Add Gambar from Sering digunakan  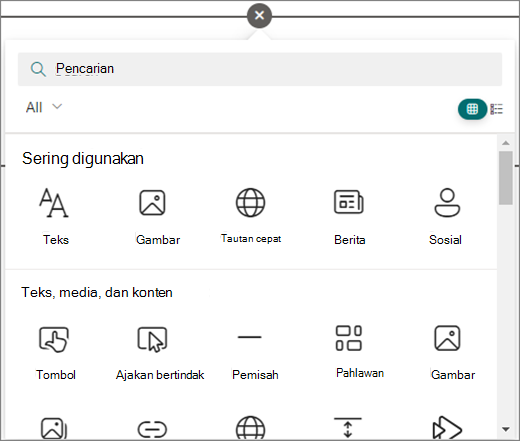click(157, 217)
